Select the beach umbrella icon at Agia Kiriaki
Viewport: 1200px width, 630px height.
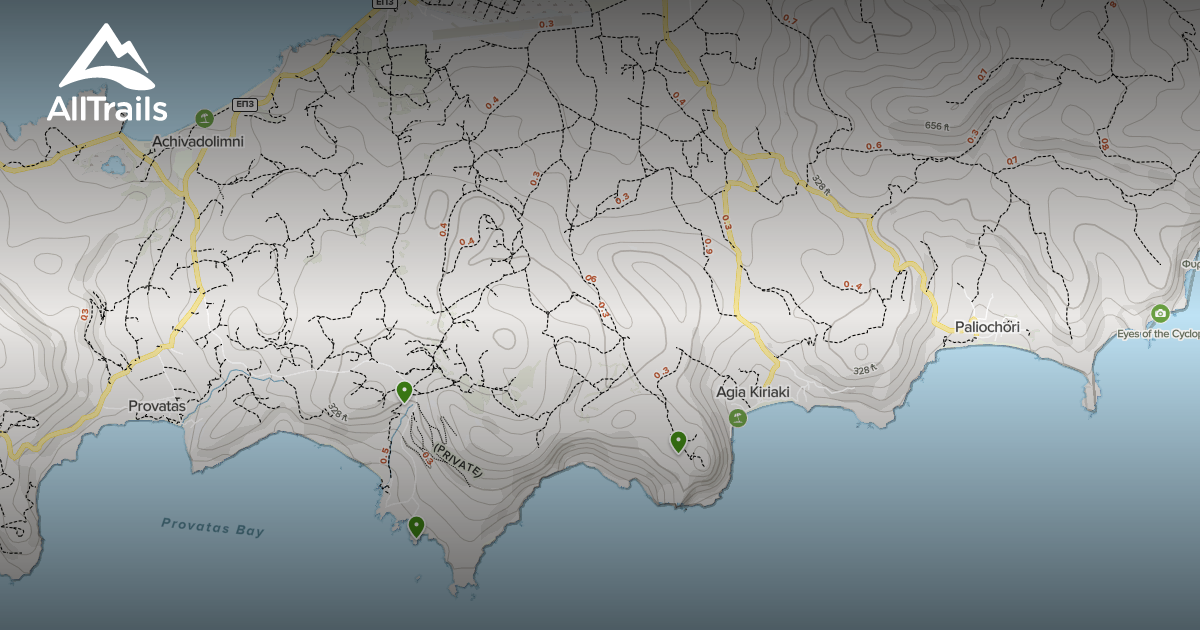coord(738,418)
